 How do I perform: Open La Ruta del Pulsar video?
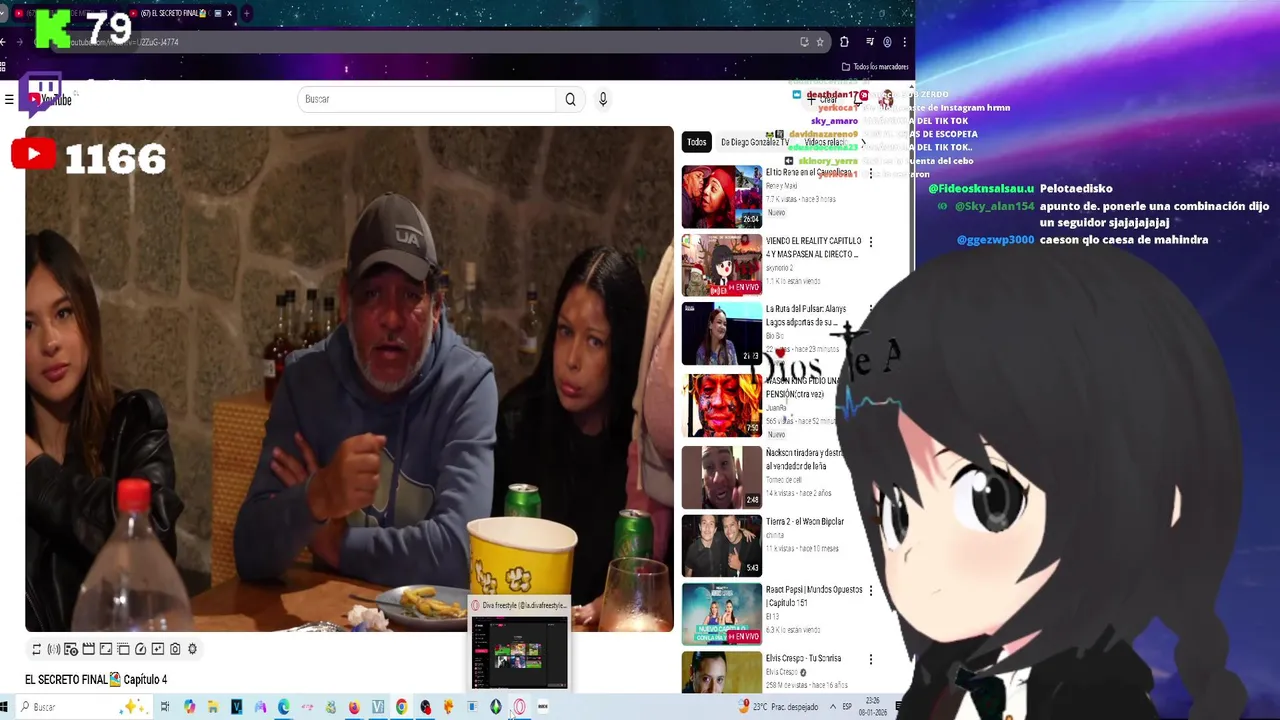pyautogui.click(x=806, y=316)
